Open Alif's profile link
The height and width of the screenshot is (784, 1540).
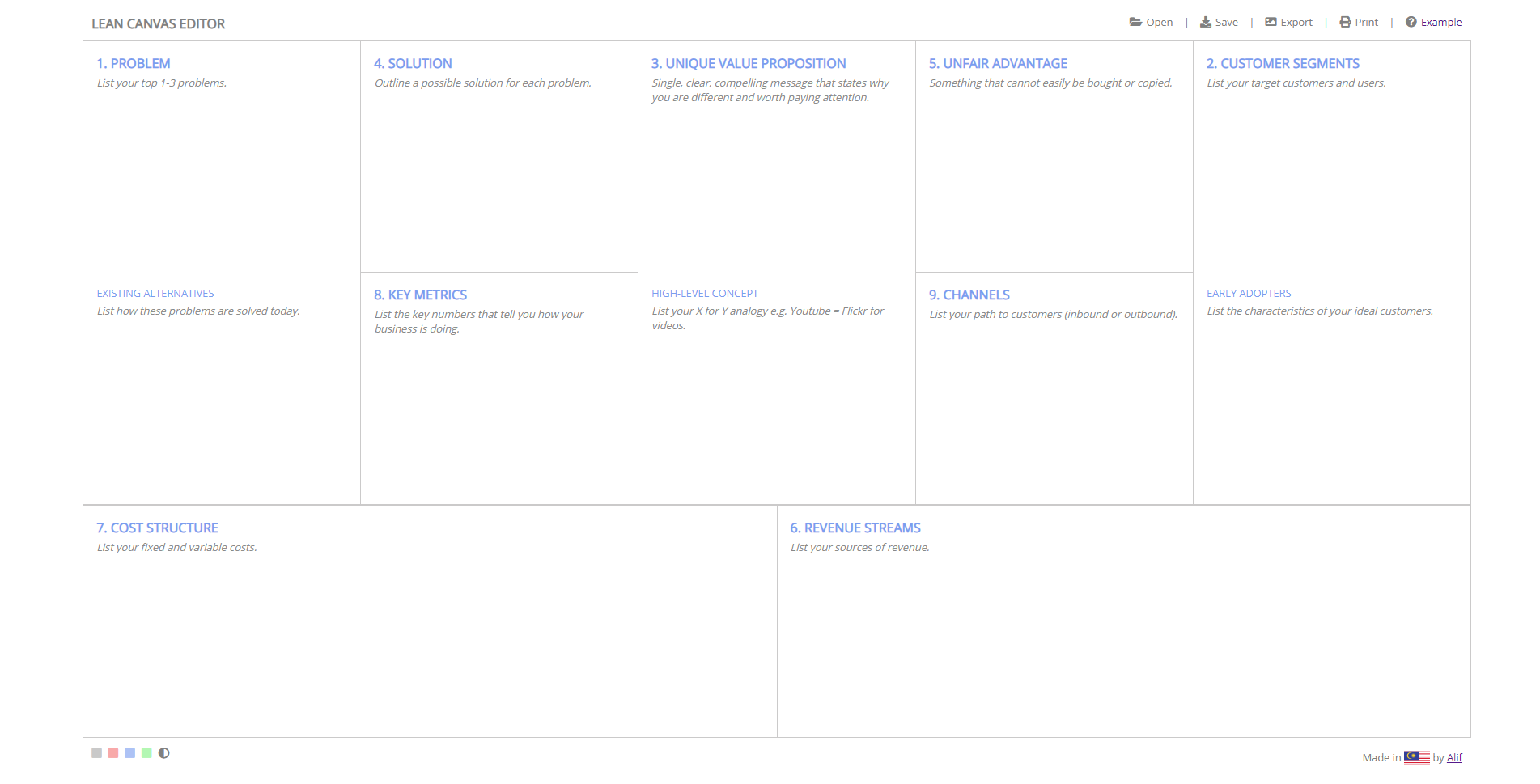[1454, 757]
